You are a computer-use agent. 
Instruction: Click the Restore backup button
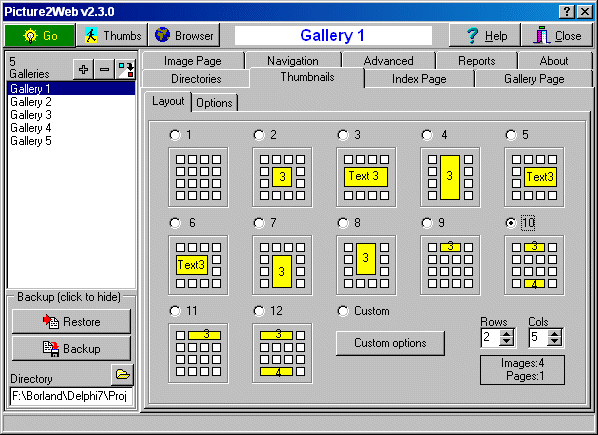[x=71, y=321]
